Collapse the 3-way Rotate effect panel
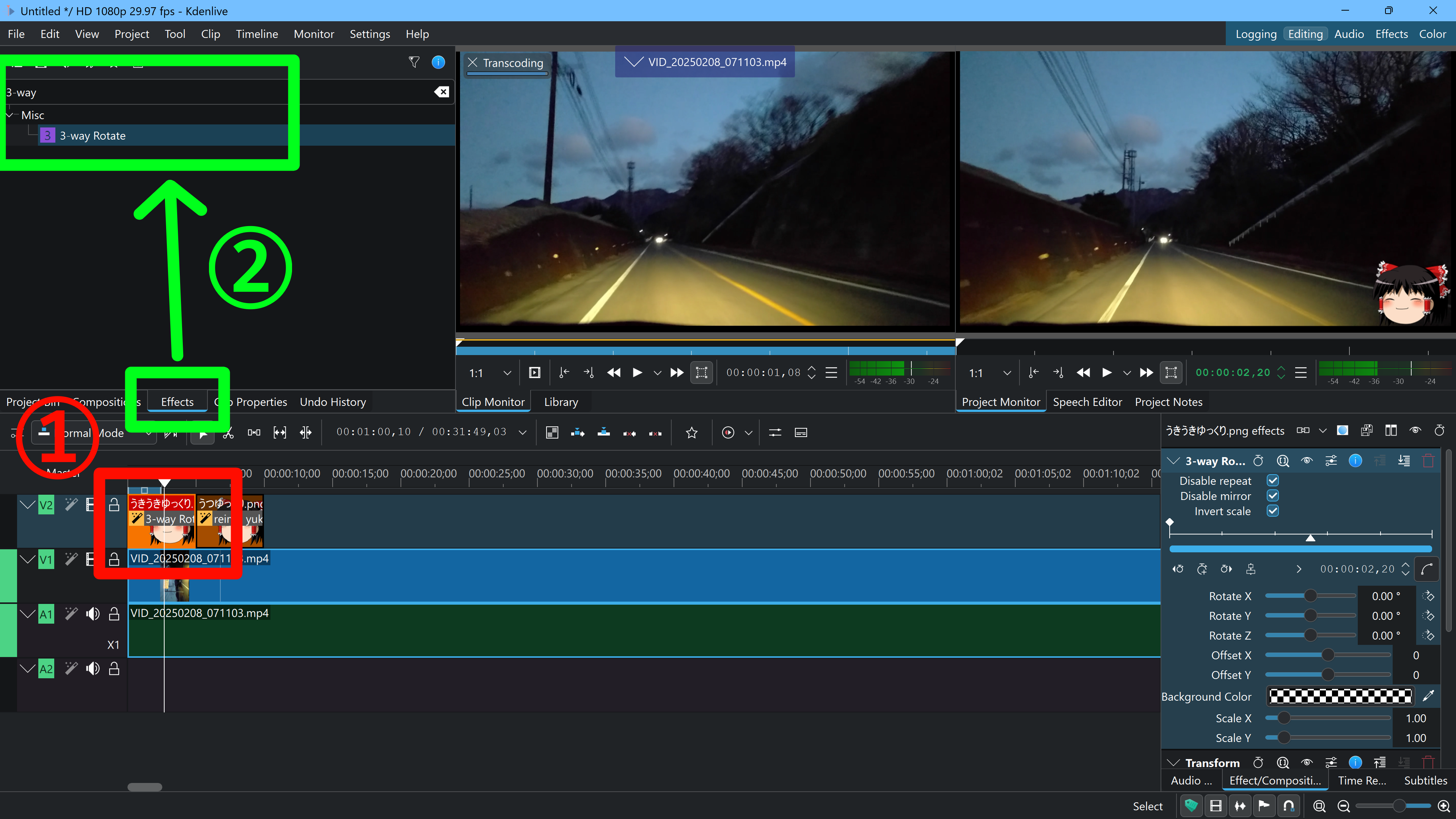The image size is (1456, 819). [1173, 461]
